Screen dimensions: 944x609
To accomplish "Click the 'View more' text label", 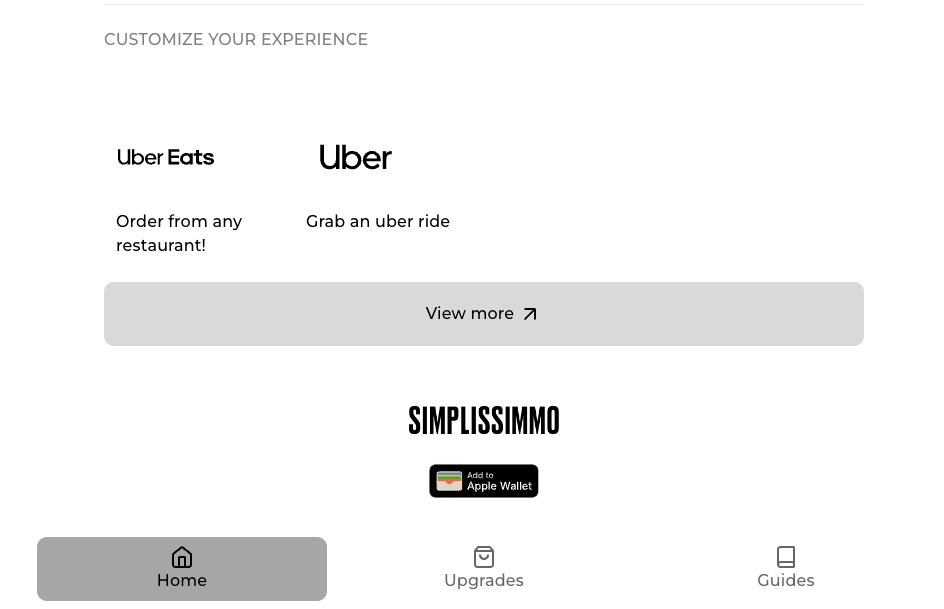I will pos(470,314).
